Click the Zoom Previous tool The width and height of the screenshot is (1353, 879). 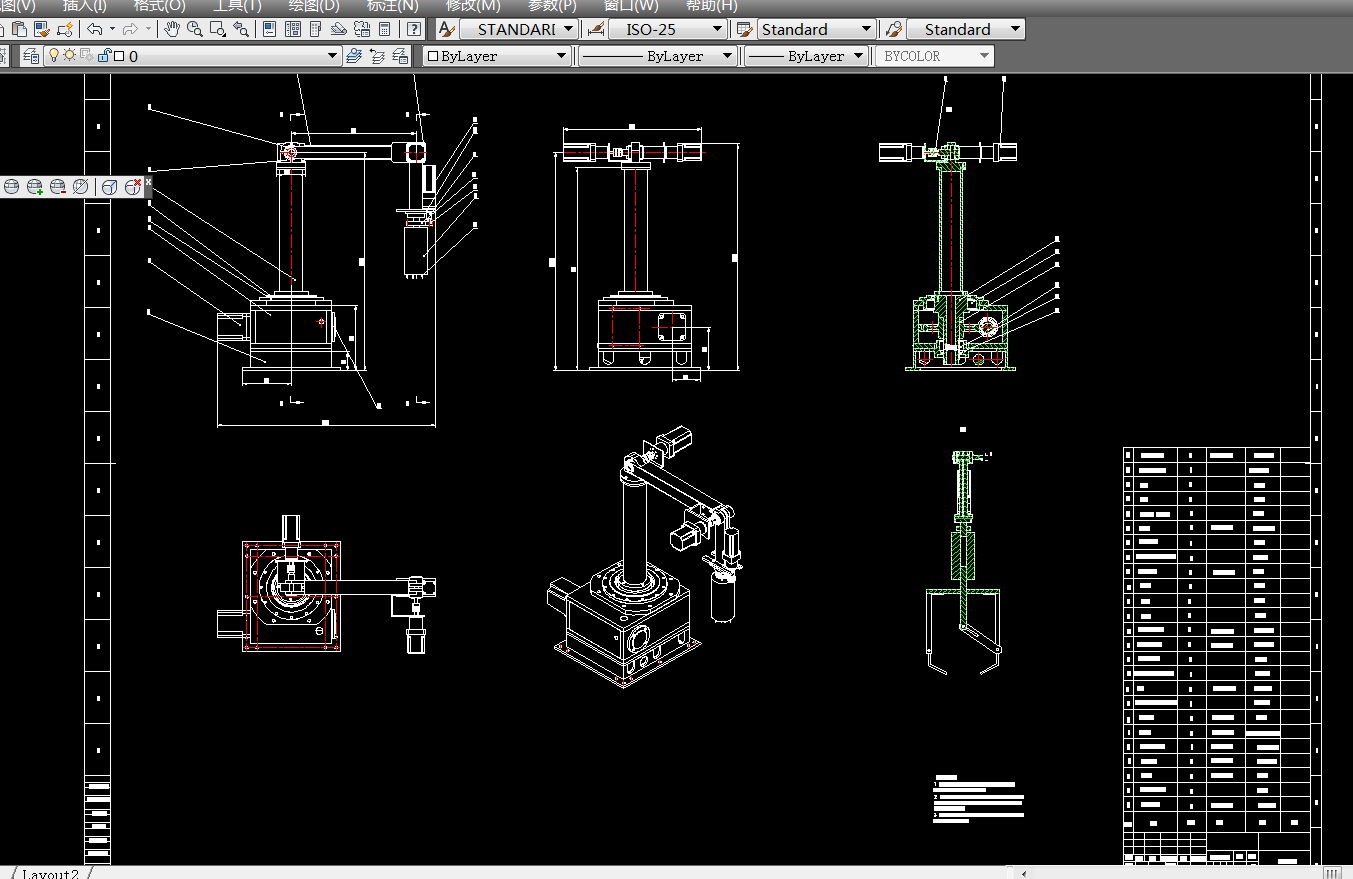click(x=240, y=29)
